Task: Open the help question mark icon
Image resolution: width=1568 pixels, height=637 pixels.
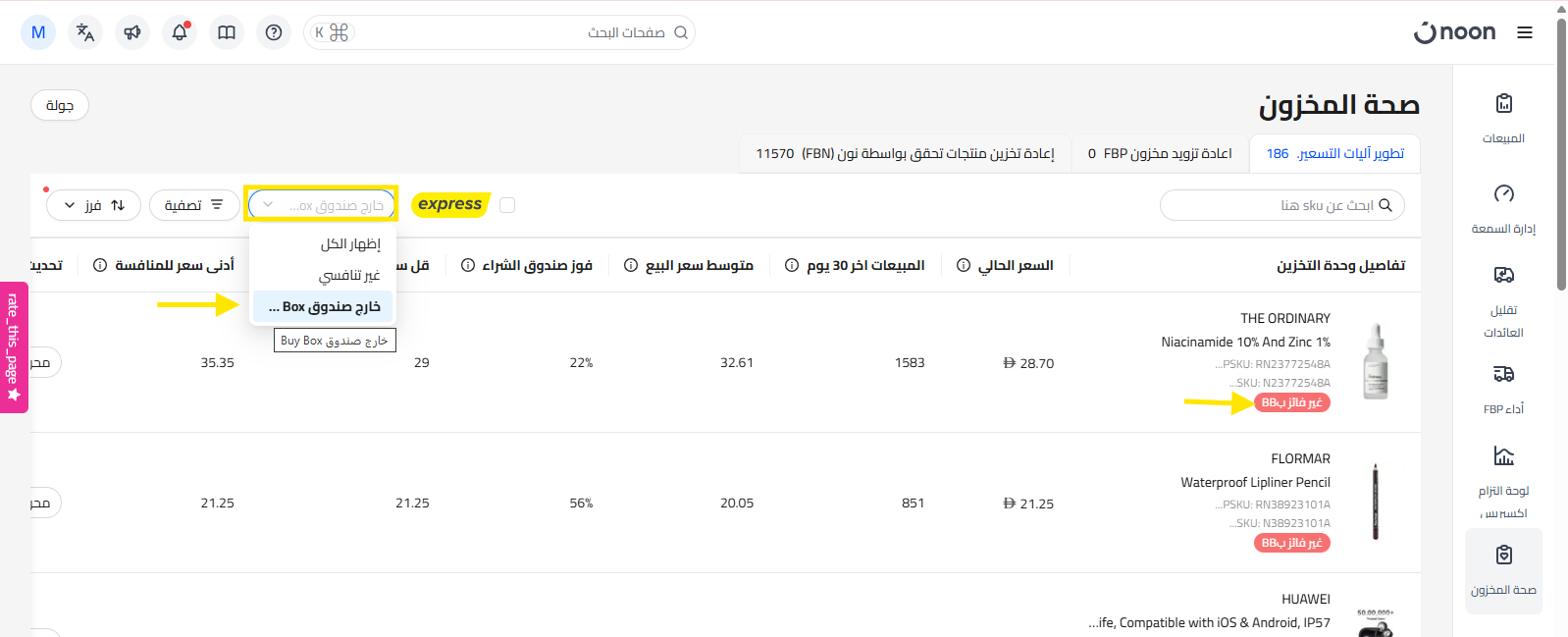Action: click(x=274, y=32)
